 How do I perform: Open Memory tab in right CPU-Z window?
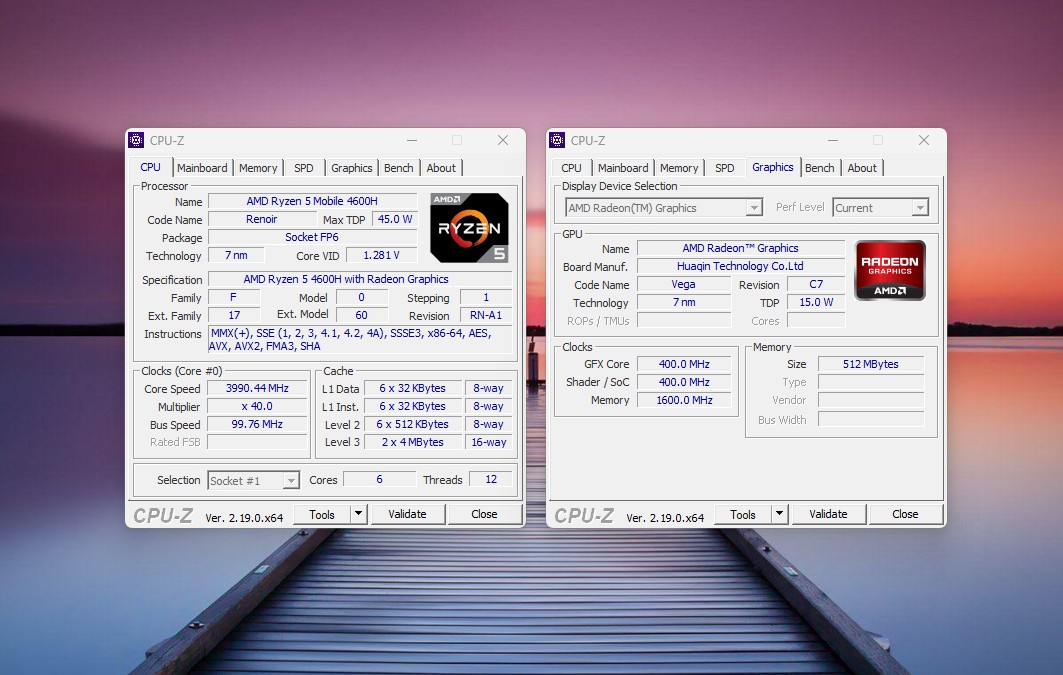[679, 168]
